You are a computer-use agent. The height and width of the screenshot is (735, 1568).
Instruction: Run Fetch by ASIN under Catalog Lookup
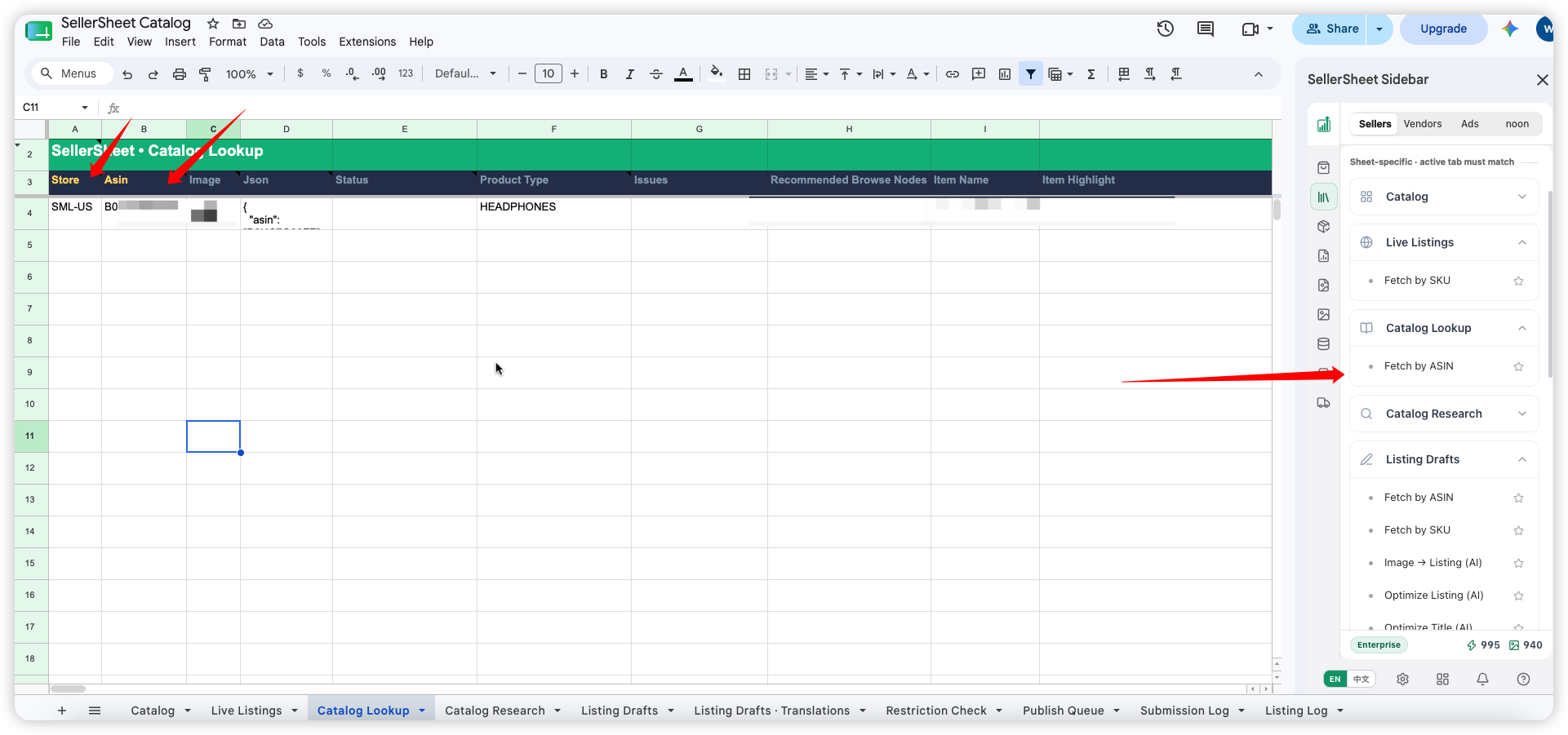1419,366
